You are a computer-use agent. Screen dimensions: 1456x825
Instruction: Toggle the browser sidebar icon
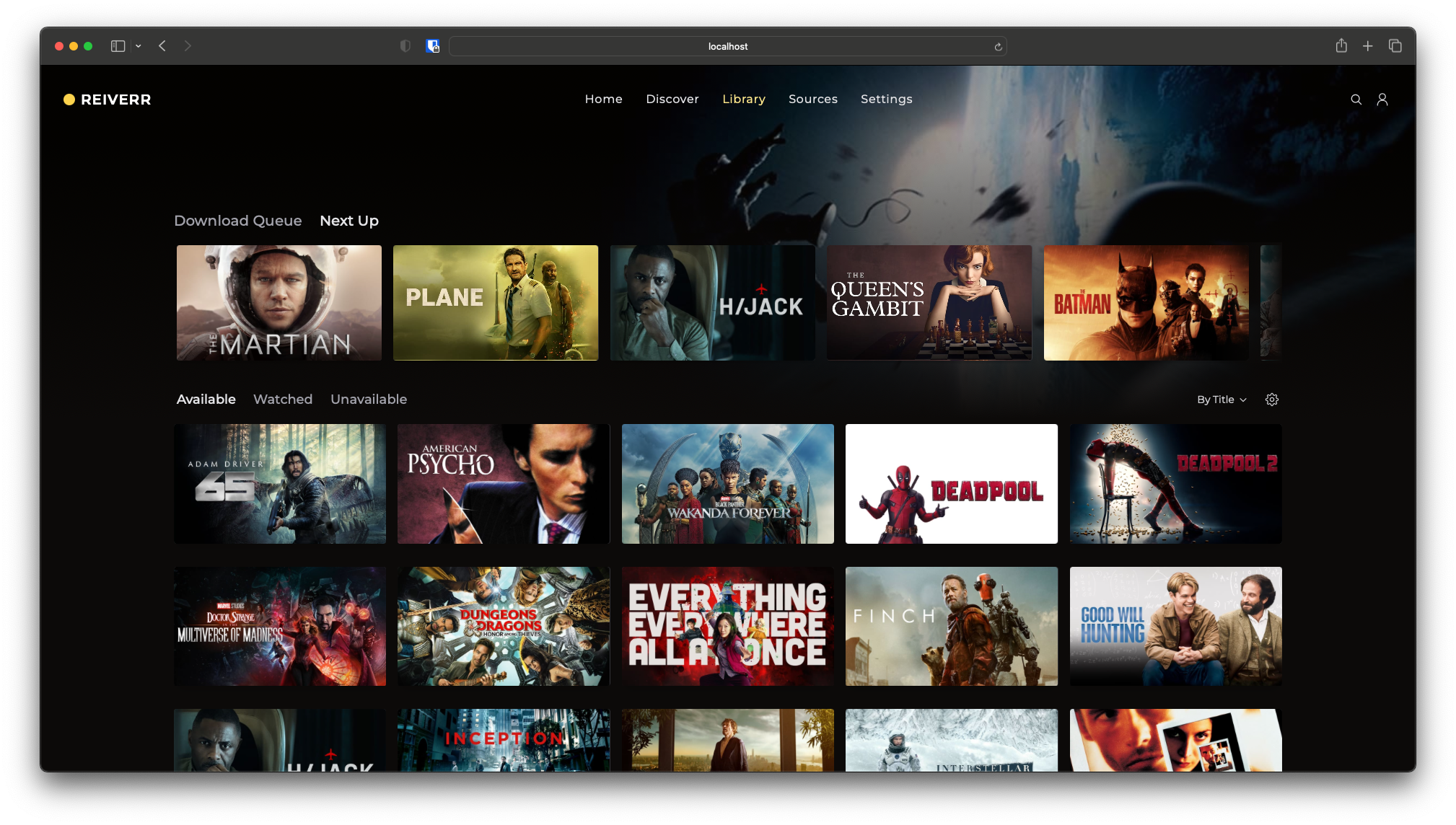(118, 46)
